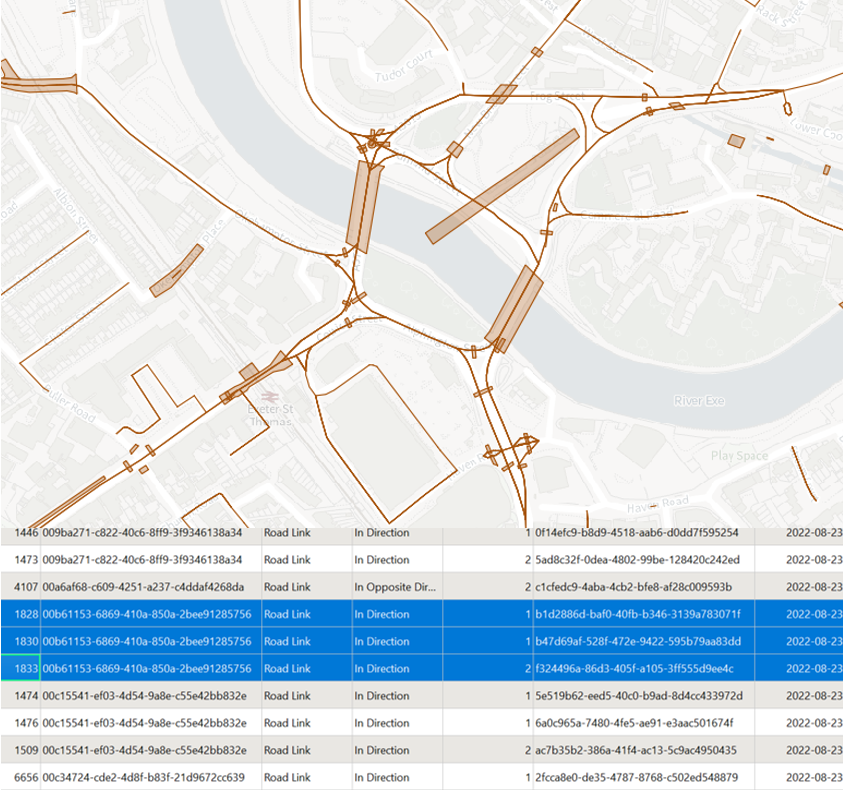Select row 1473 by its row header

tap(20, 560)
